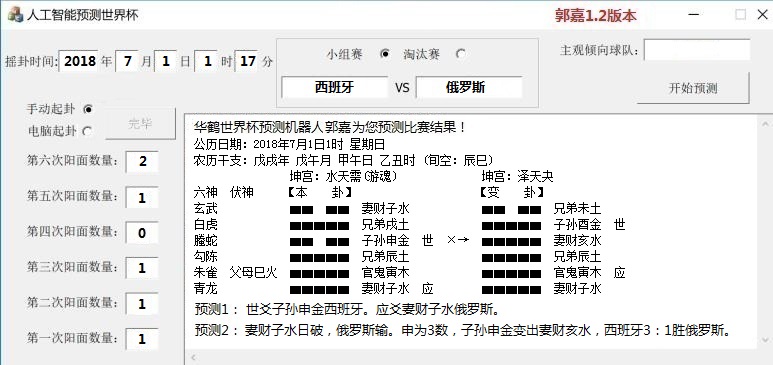Click the 农历干支 line in results

point(344,160)
